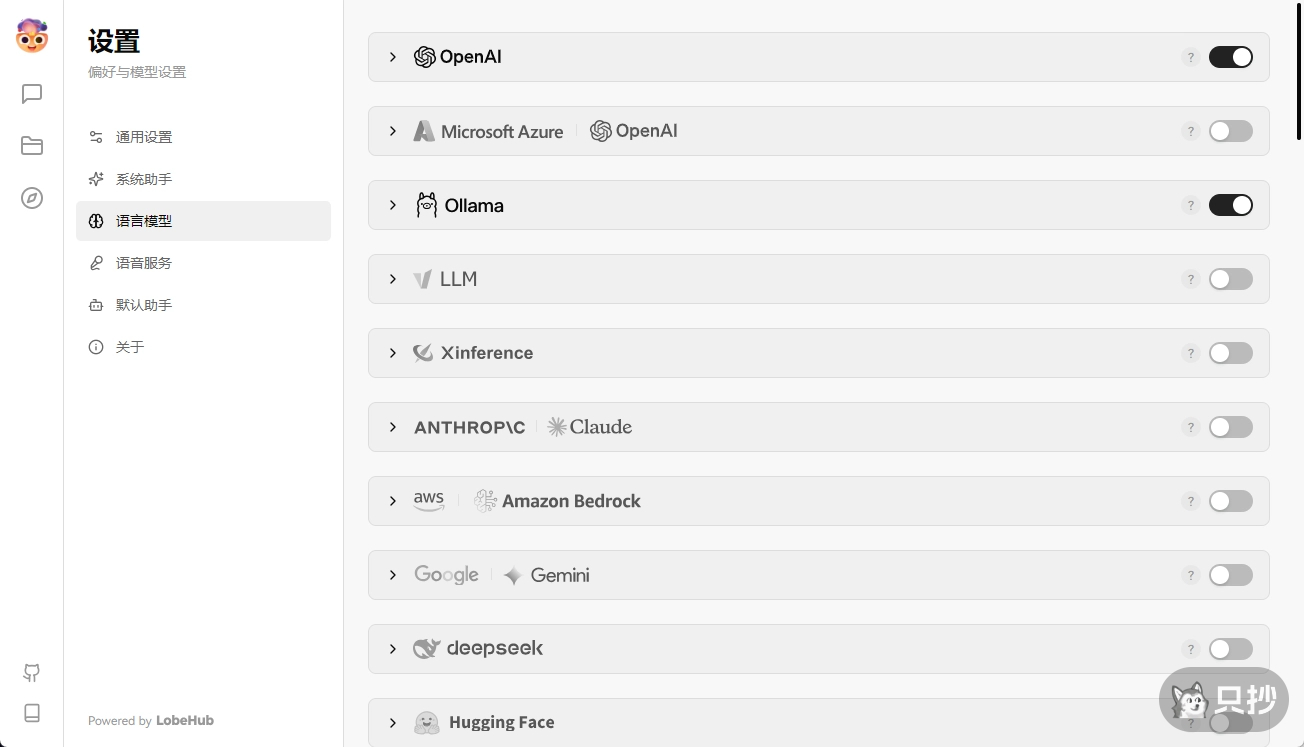Open the 通用设置 settings tab
The width and height of the screenshot is (1304, 747).
(x=144, y=137)
